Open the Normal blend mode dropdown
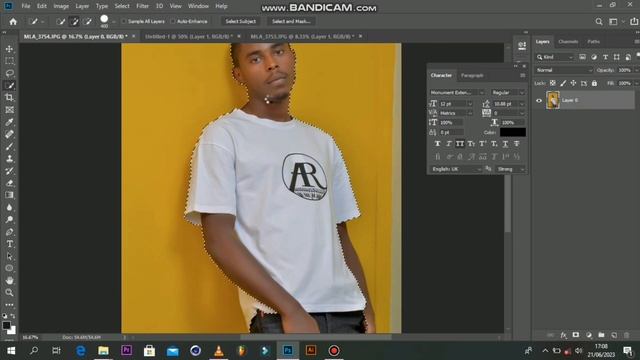The image size is (640, 360). (x=564, y=70)
